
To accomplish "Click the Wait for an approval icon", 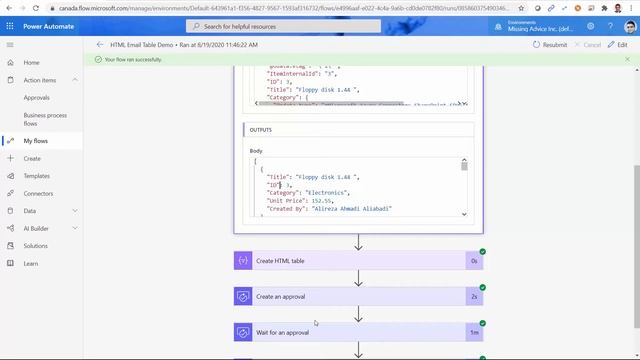I will [x=243, y=332].
